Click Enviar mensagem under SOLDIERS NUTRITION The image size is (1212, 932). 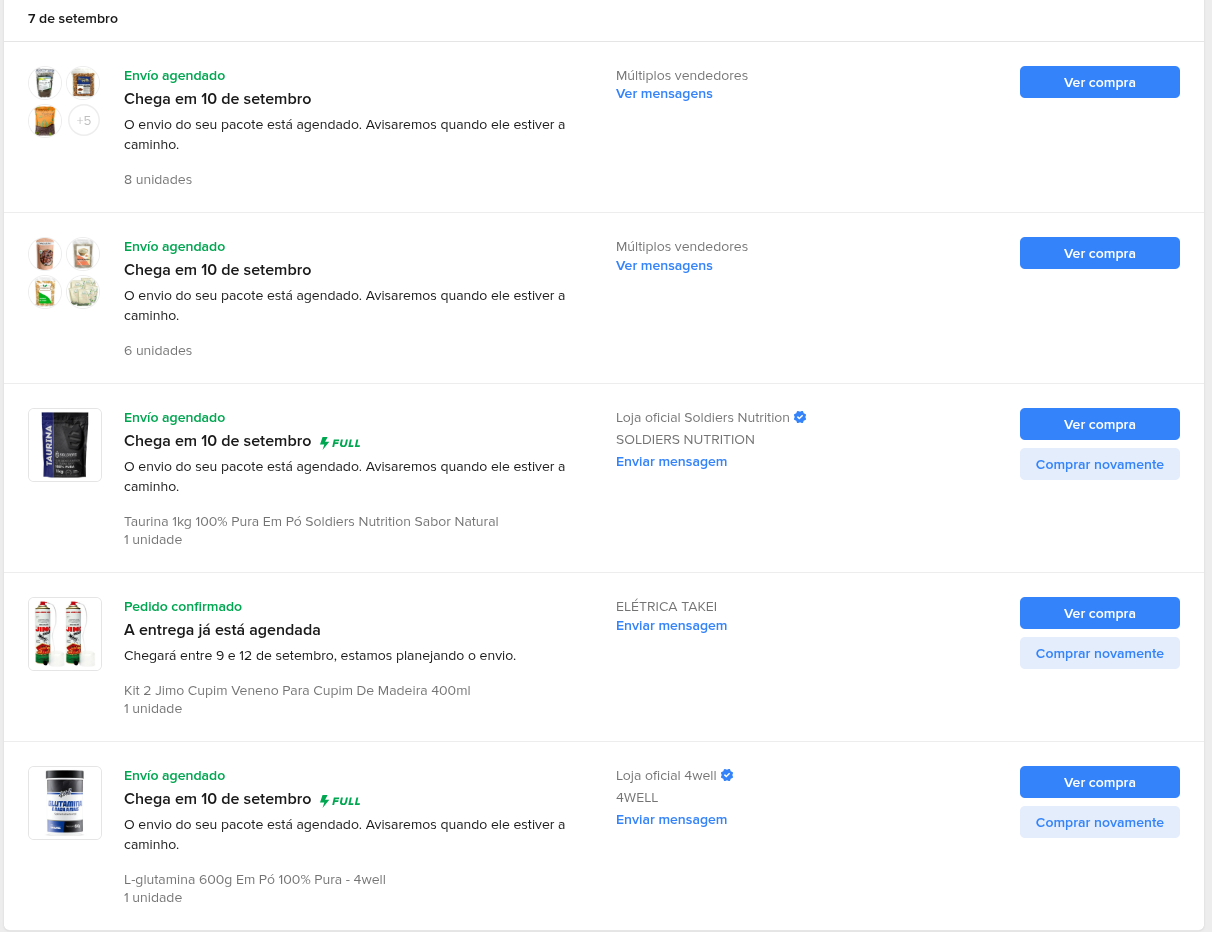coord(671,462)
